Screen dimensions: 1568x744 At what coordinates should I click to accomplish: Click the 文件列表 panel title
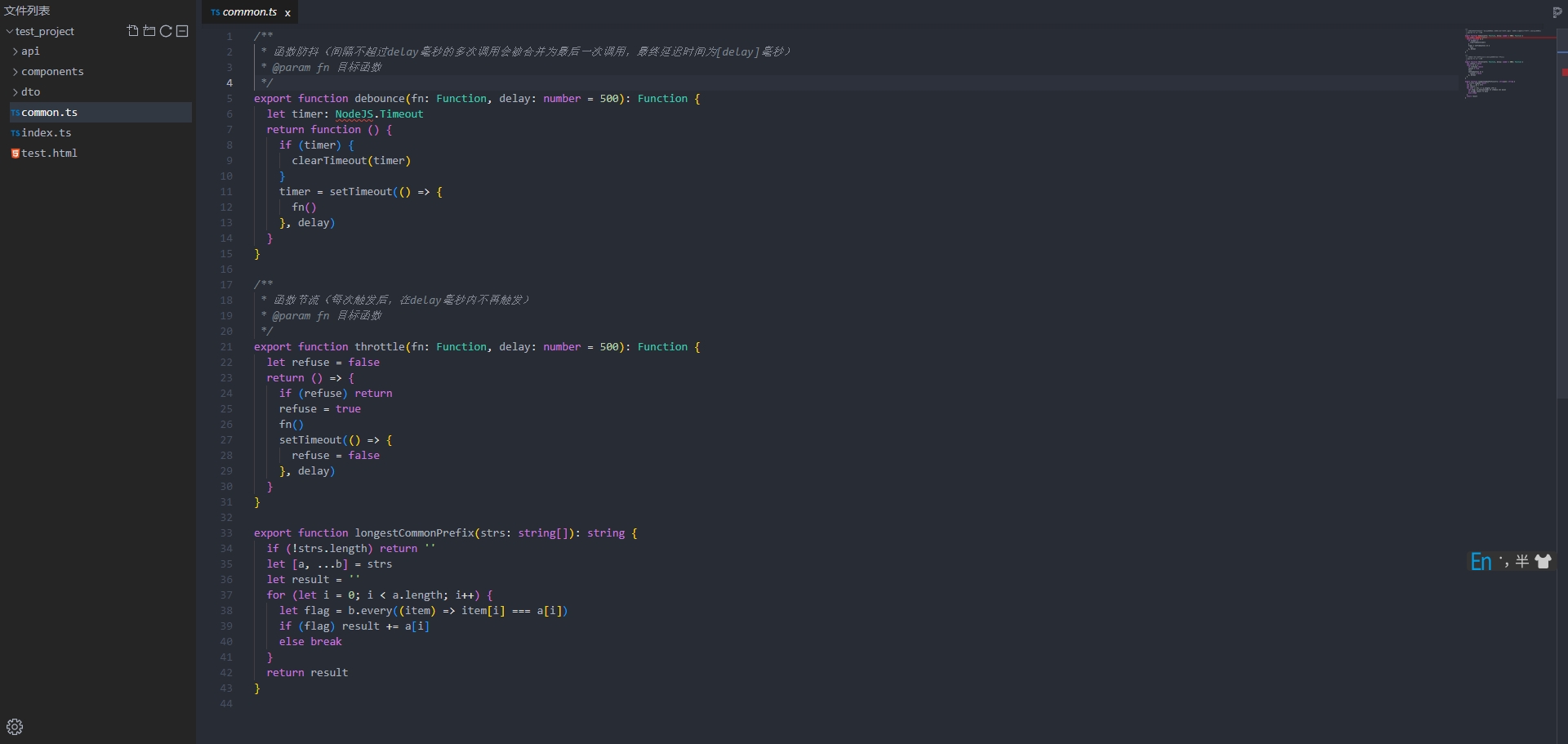pos(27,11)
